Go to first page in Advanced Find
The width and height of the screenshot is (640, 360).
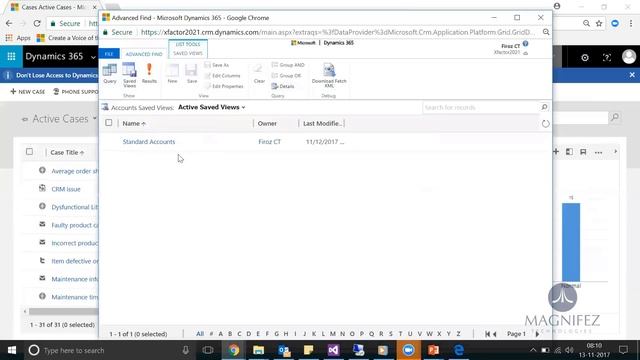(487, 334)
